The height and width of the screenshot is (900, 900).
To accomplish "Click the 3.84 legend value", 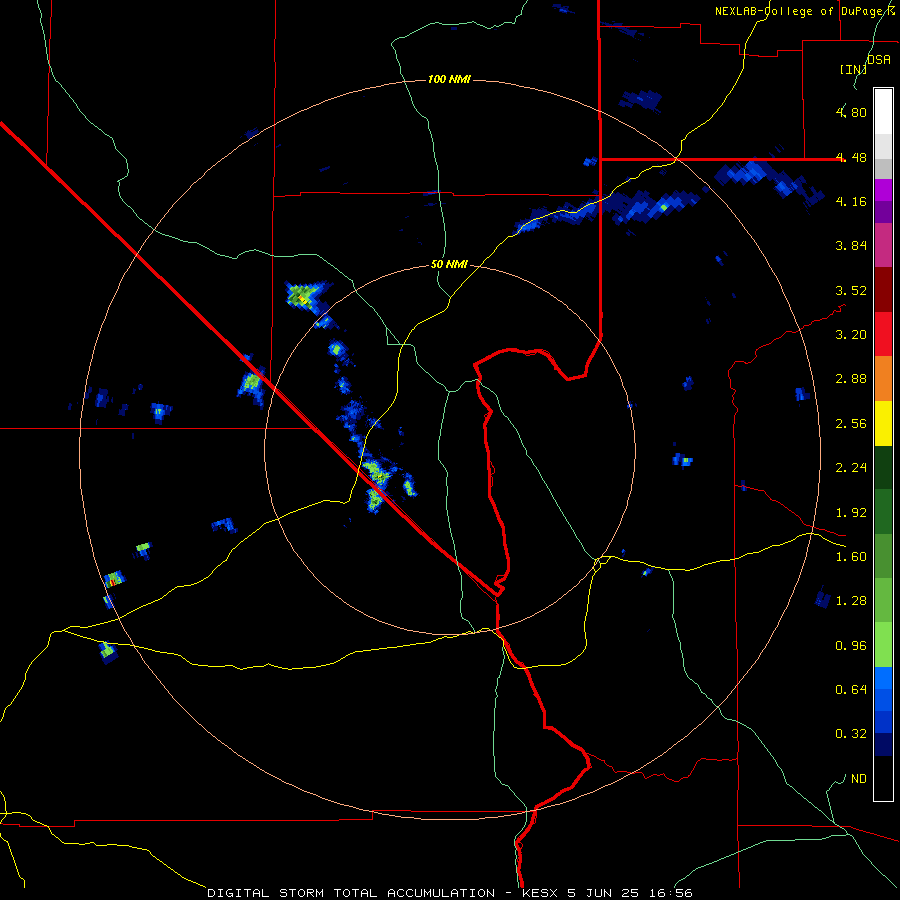I will [x=851, y=246].
